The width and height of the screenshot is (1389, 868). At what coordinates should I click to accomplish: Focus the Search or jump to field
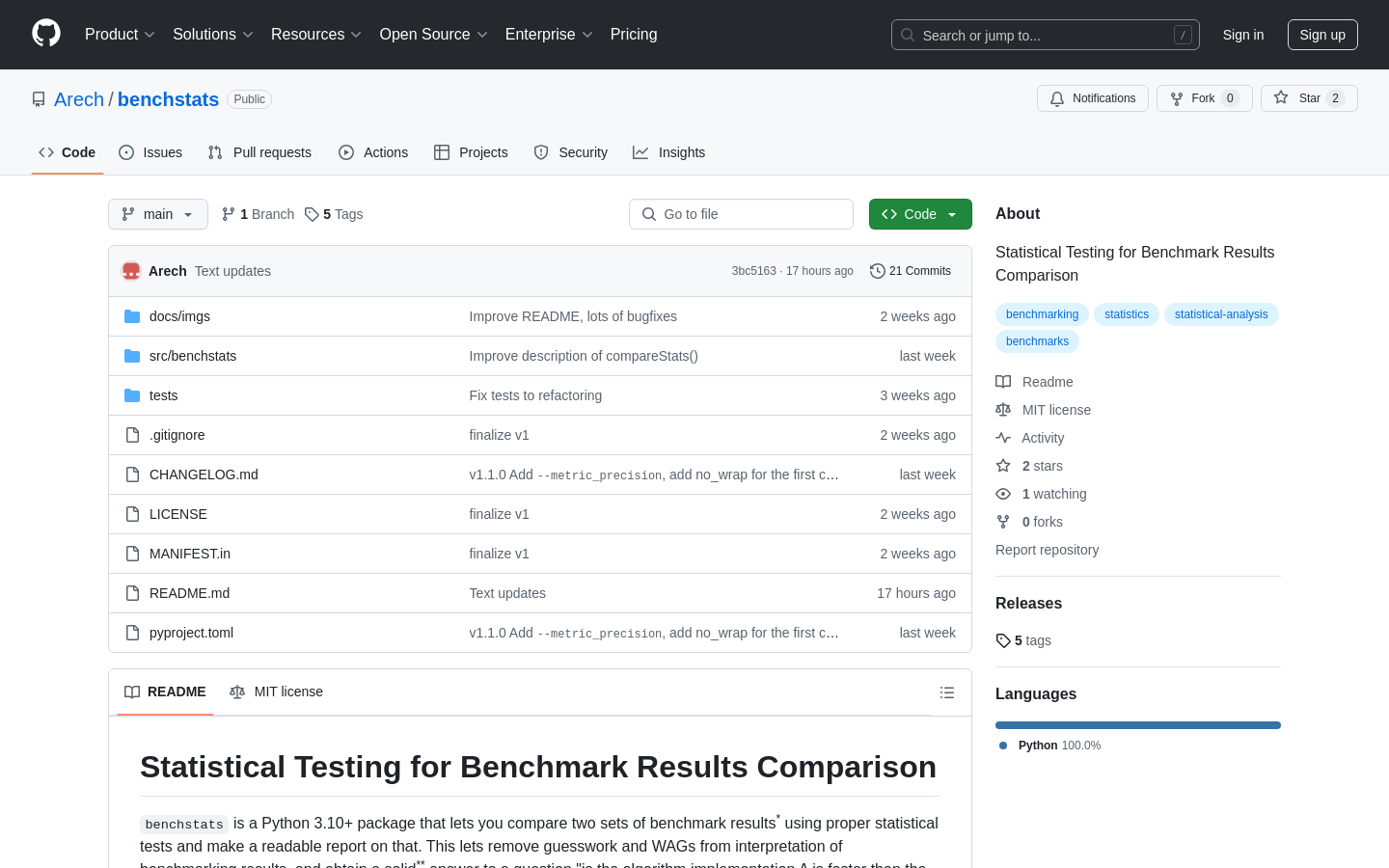1046,35
